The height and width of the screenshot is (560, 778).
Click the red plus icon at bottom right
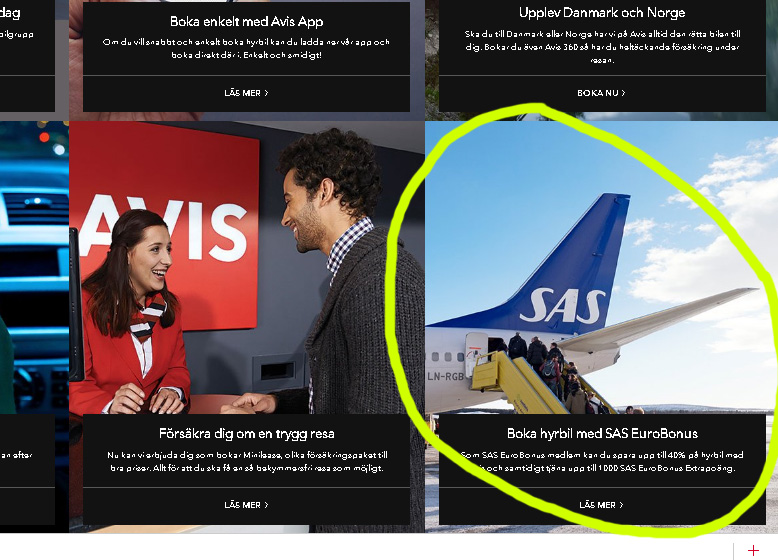(x=753, y=550)
